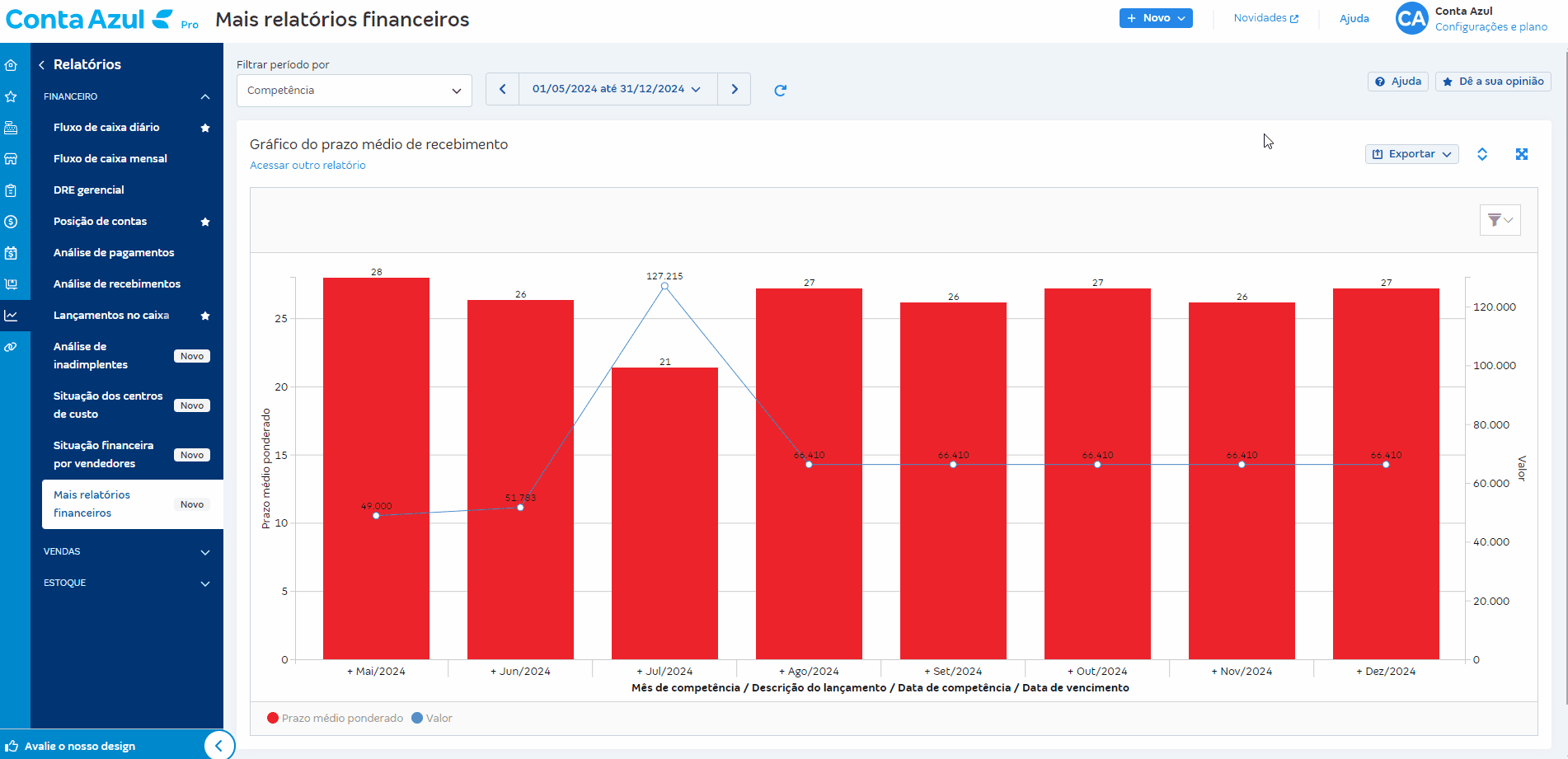The width and height of the screenshot is (1568, 759).
Task: Click the home icon in sidebar
Action: tap(12, 65)
